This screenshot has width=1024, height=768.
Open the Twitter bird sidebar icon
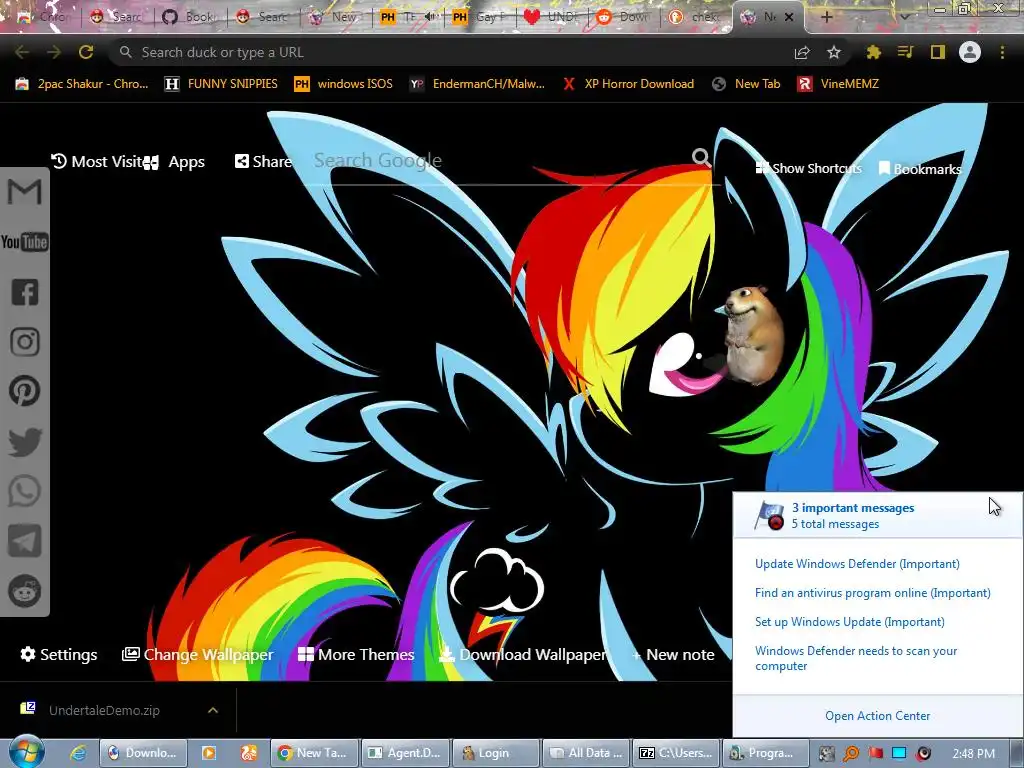pos(25,441)
